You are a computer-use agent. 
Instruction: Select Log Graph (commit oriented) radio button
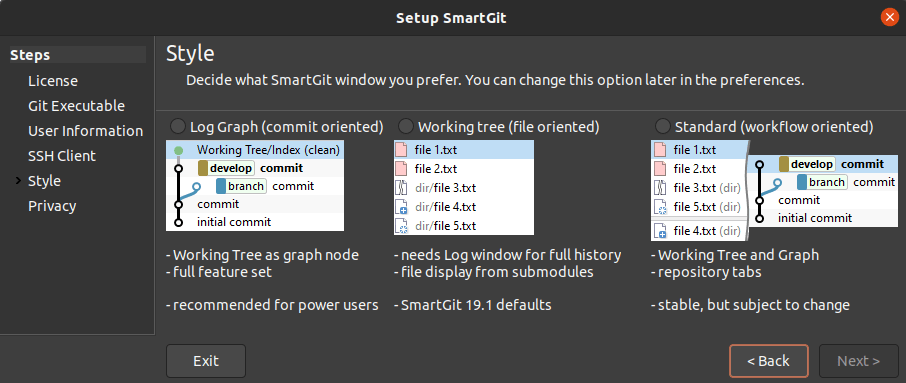[179, 126]
